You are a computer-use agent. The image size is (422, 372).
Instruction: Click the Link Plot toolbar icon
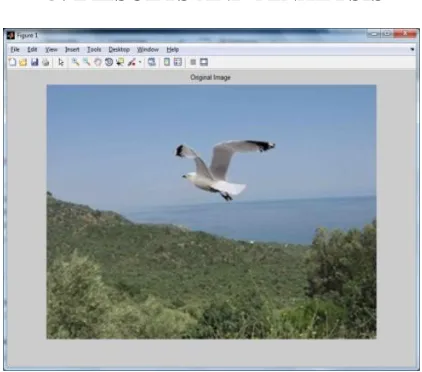point(152,62)
